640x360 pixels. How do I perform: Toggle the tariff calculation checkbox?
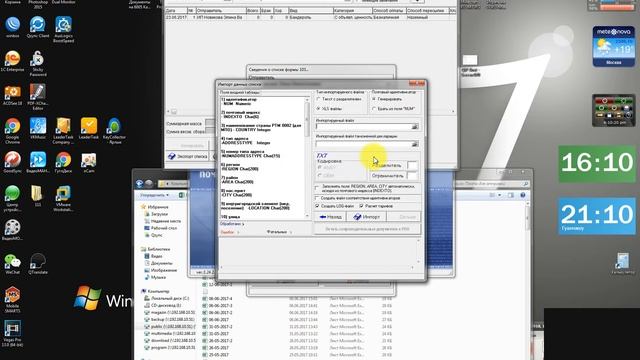point(362,206)
